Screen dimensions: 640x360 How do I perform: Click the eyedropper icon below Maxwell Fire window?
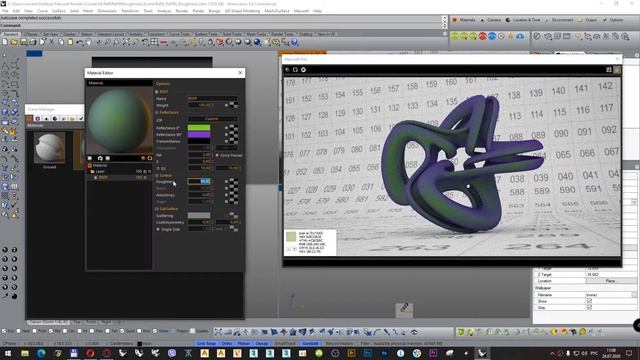point(404,308)
